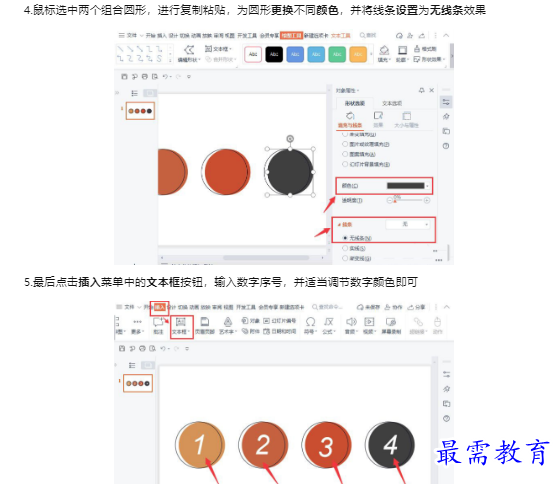The height and width of the screenshot is (484, 558).
Task: Open Size & Properties section icon
Action: (406, 116)
